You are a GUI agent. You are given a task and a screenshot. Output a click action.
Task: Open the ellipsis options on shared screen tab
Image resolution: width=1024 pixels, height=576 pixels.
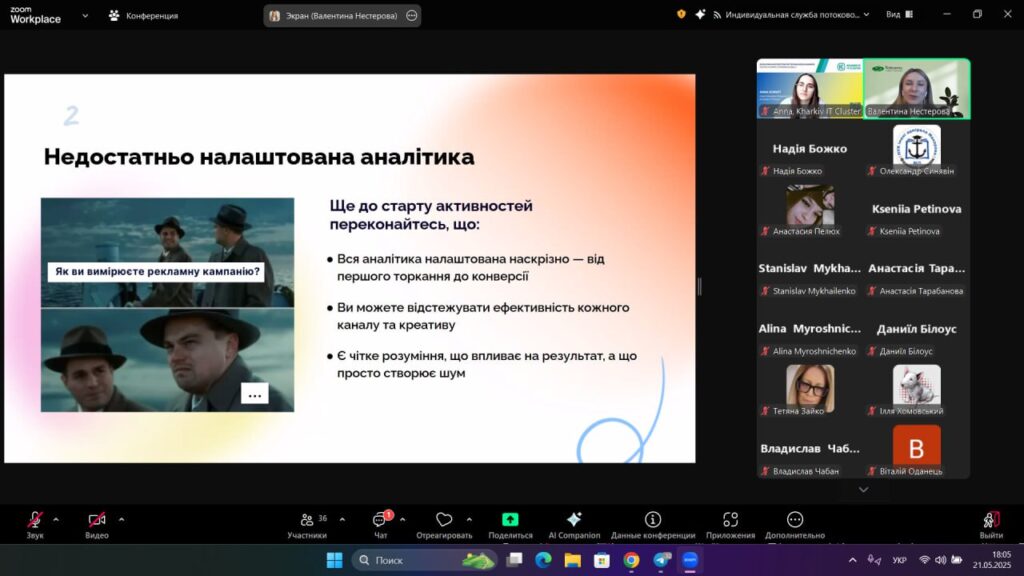(x=411, y=16)
